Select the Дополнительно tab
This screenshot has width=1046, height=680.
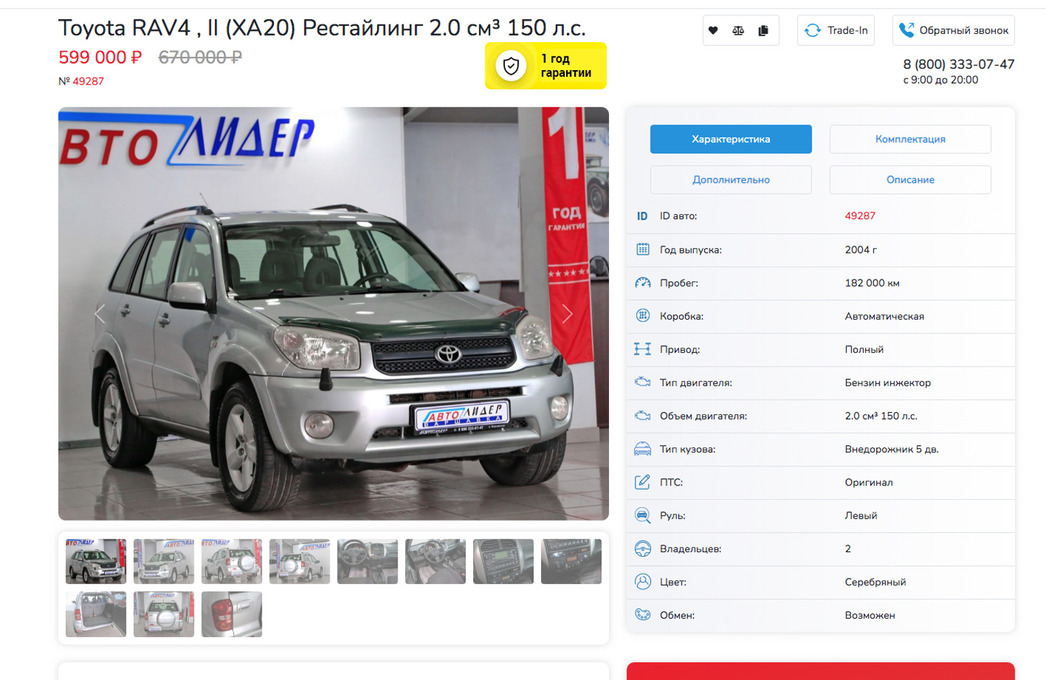pos(730,180)
